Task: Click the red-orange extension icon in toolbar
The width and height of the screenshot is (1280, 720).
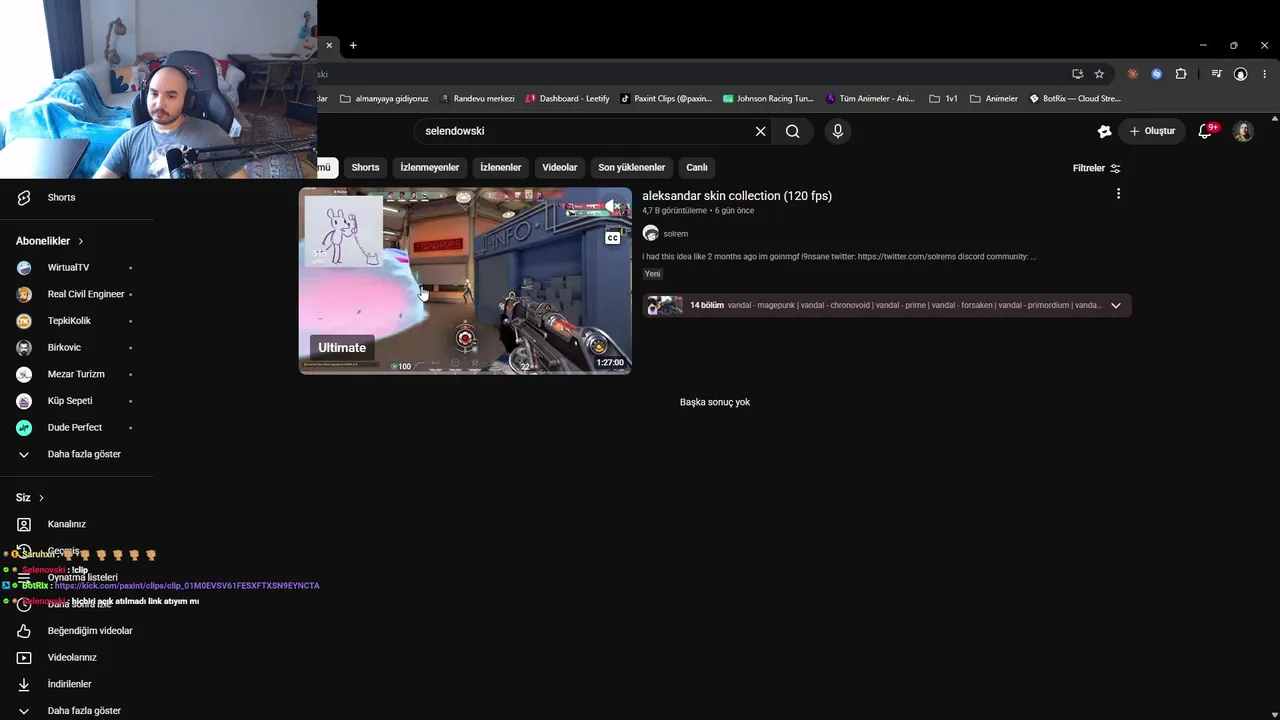Action: pyautogui.click(x=1132, y=74)
